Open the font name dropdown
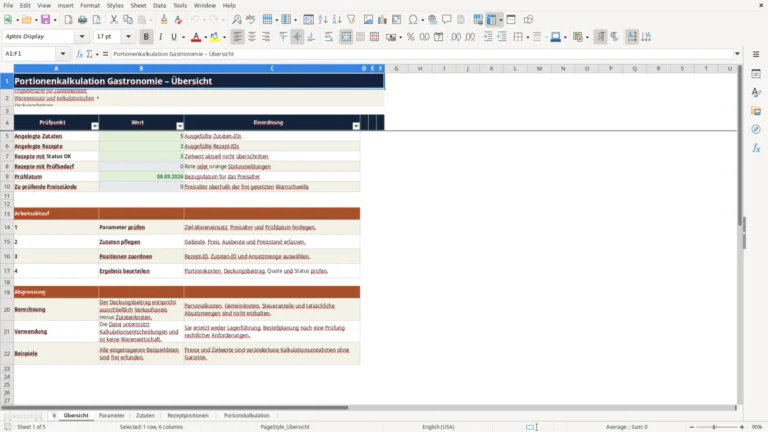 82,36
